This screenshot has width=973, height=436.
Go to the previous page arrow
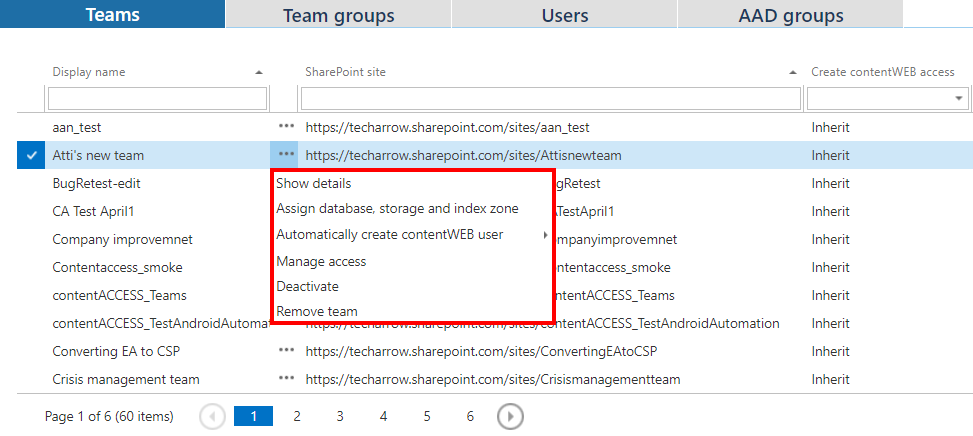coord(212,416)
